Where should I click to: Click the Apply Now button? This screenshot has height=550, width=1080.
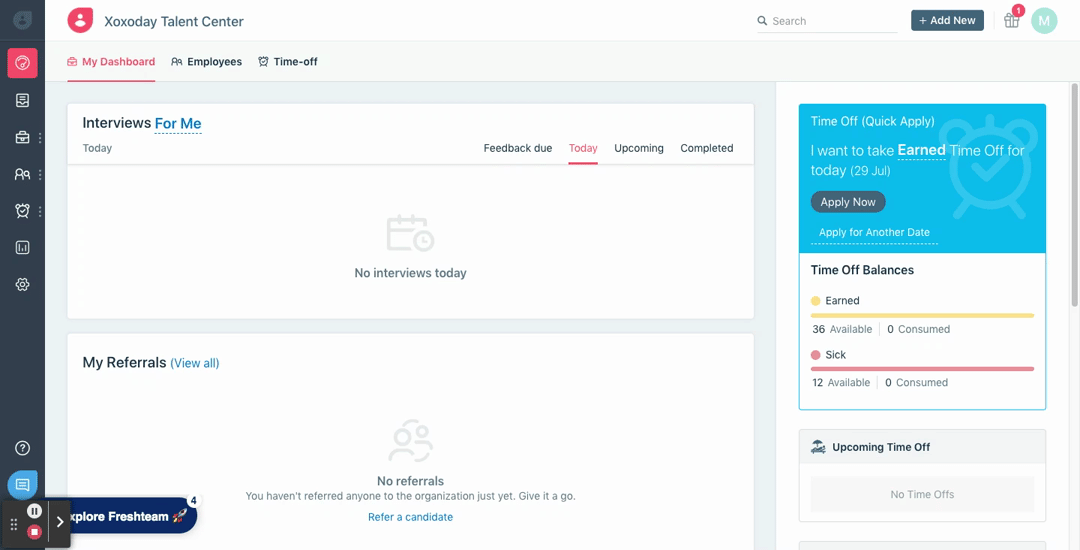848,202
